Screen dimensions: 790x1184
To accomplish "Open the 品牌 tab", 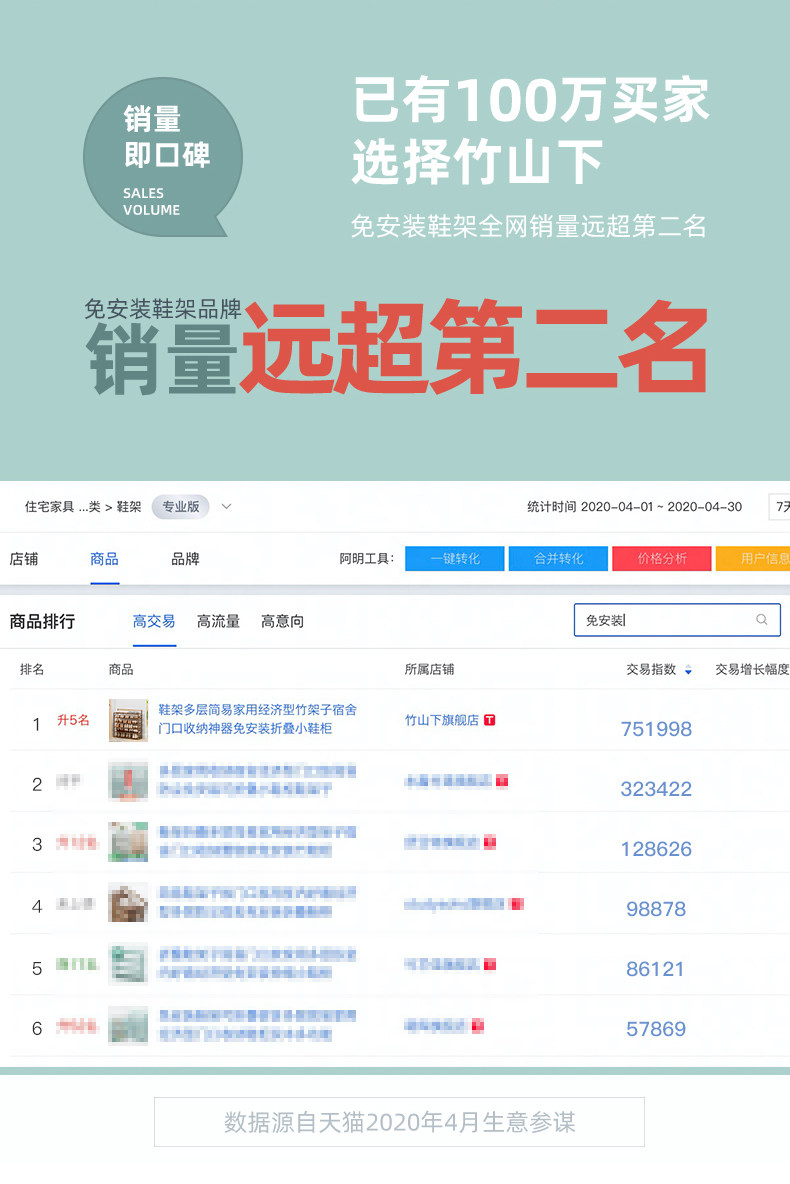I will [x=185, y=559].
